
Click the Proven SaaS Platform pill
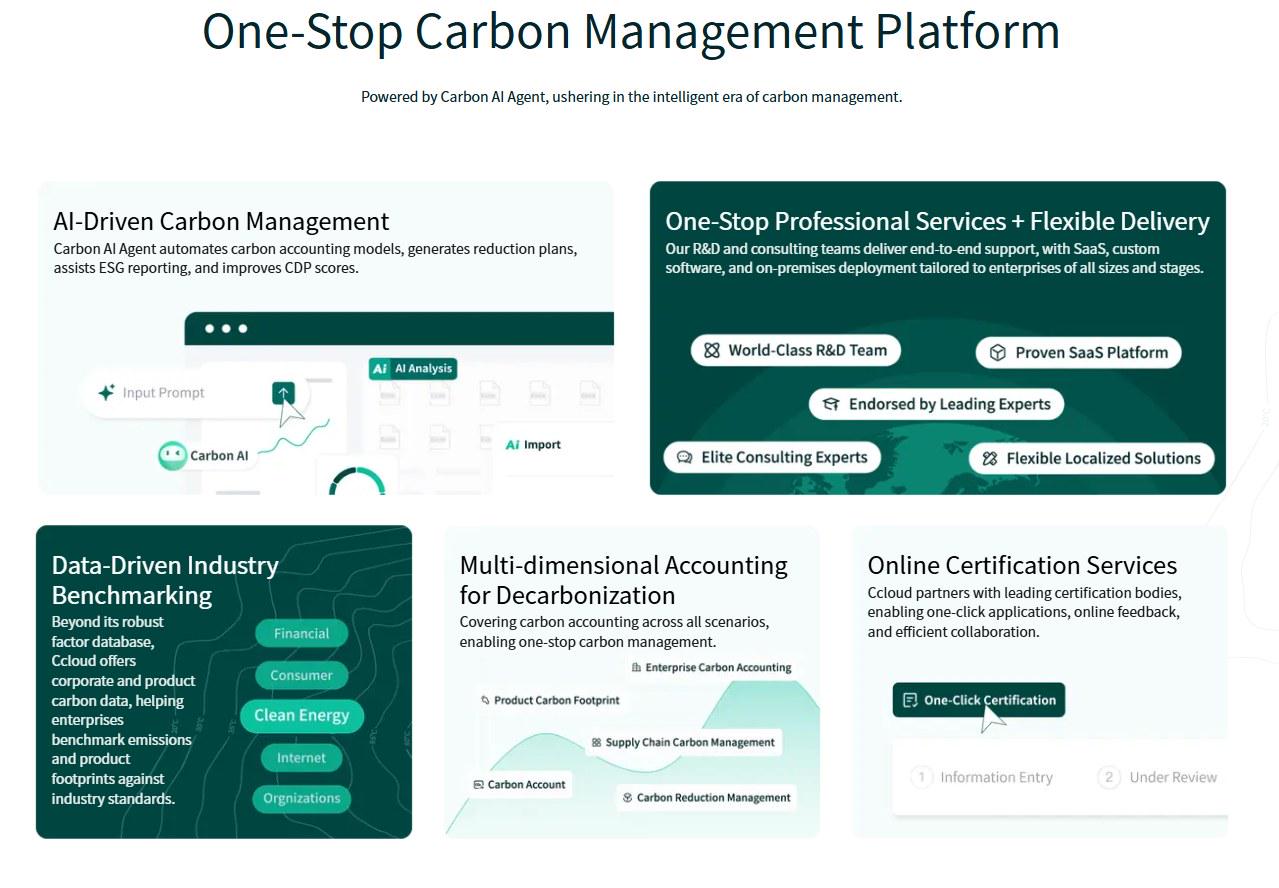[1079, 352]
